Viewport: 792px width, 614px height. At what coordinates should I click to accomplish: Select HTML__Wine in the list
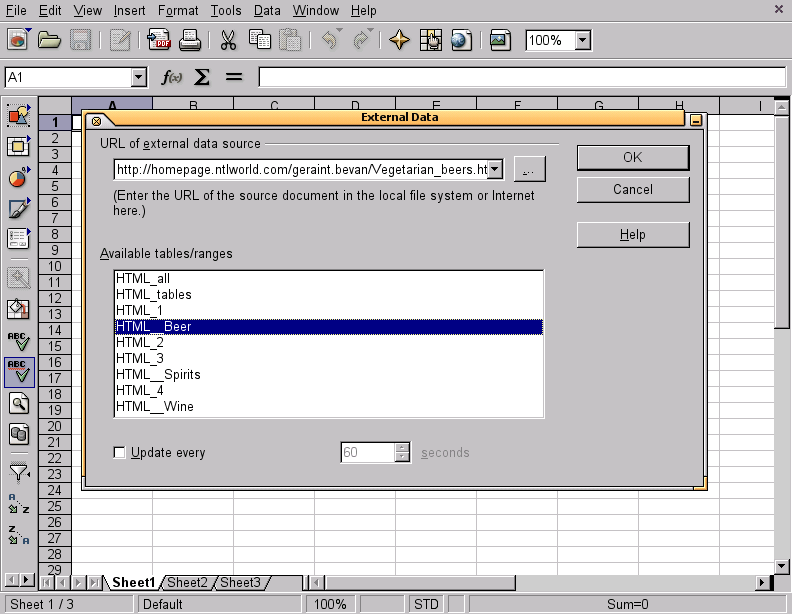pyautogui.click(x=329, y=407)
